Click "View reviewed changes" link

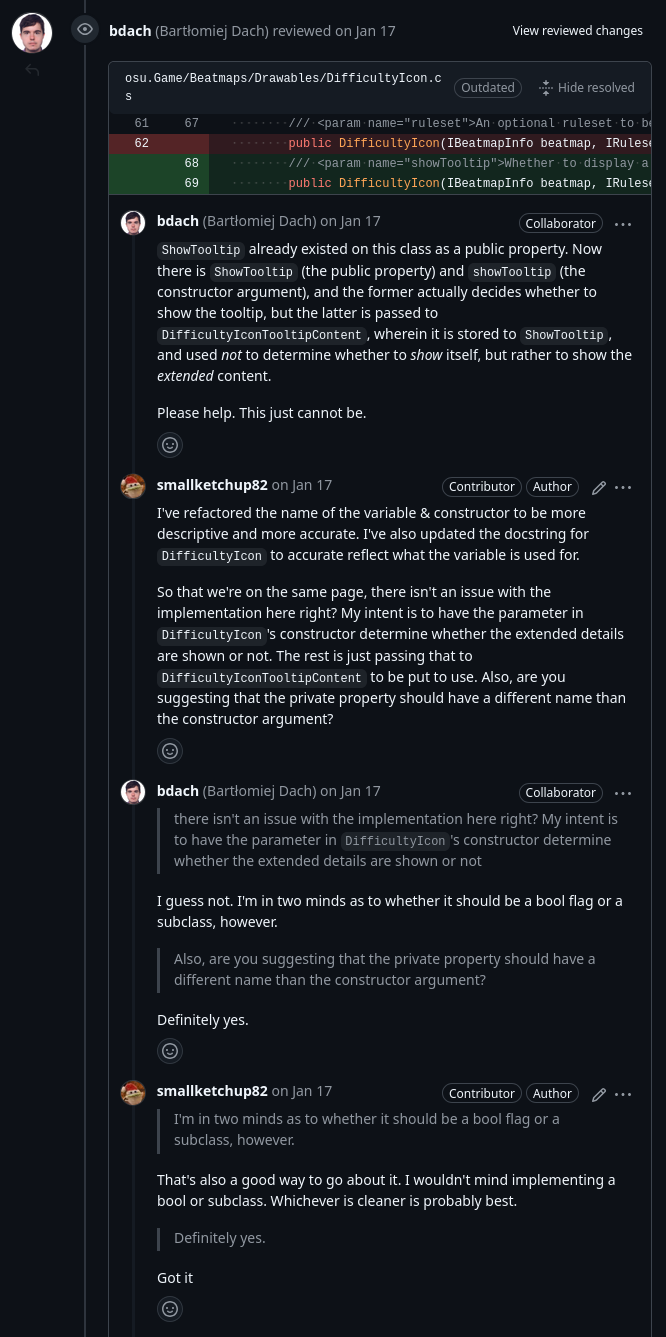pyautogui.click(x=577, y=31)
